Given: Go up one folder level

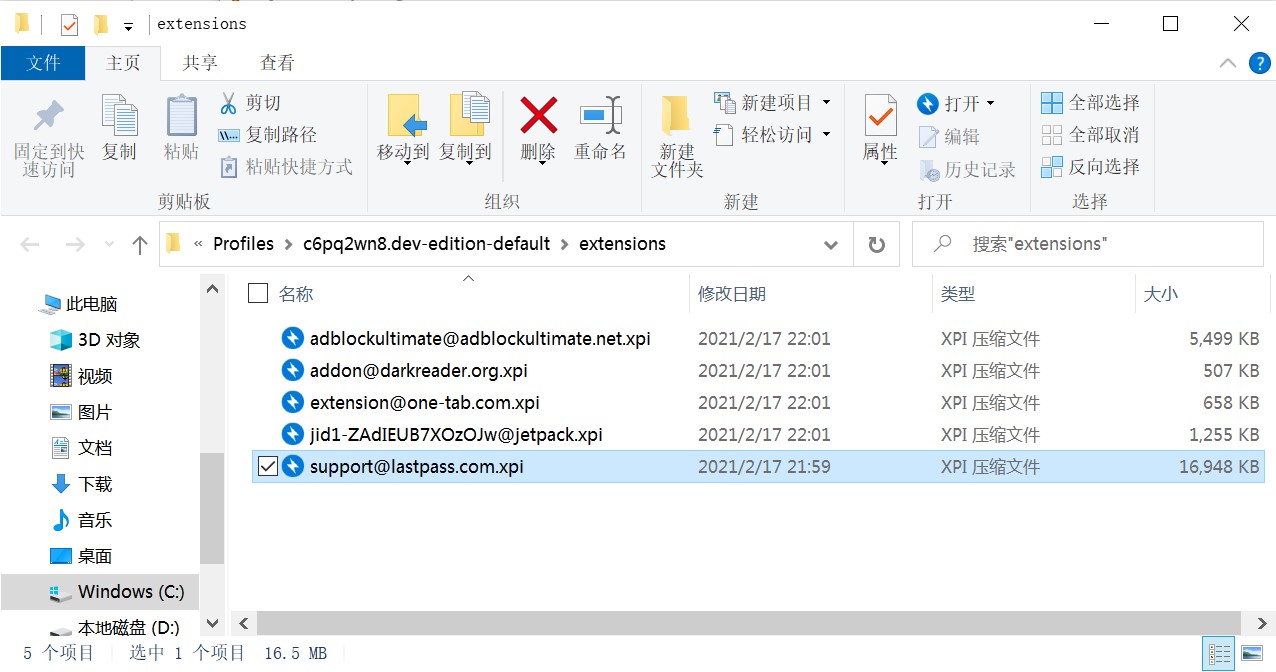Looking at the screenshot, I should 140,244.
